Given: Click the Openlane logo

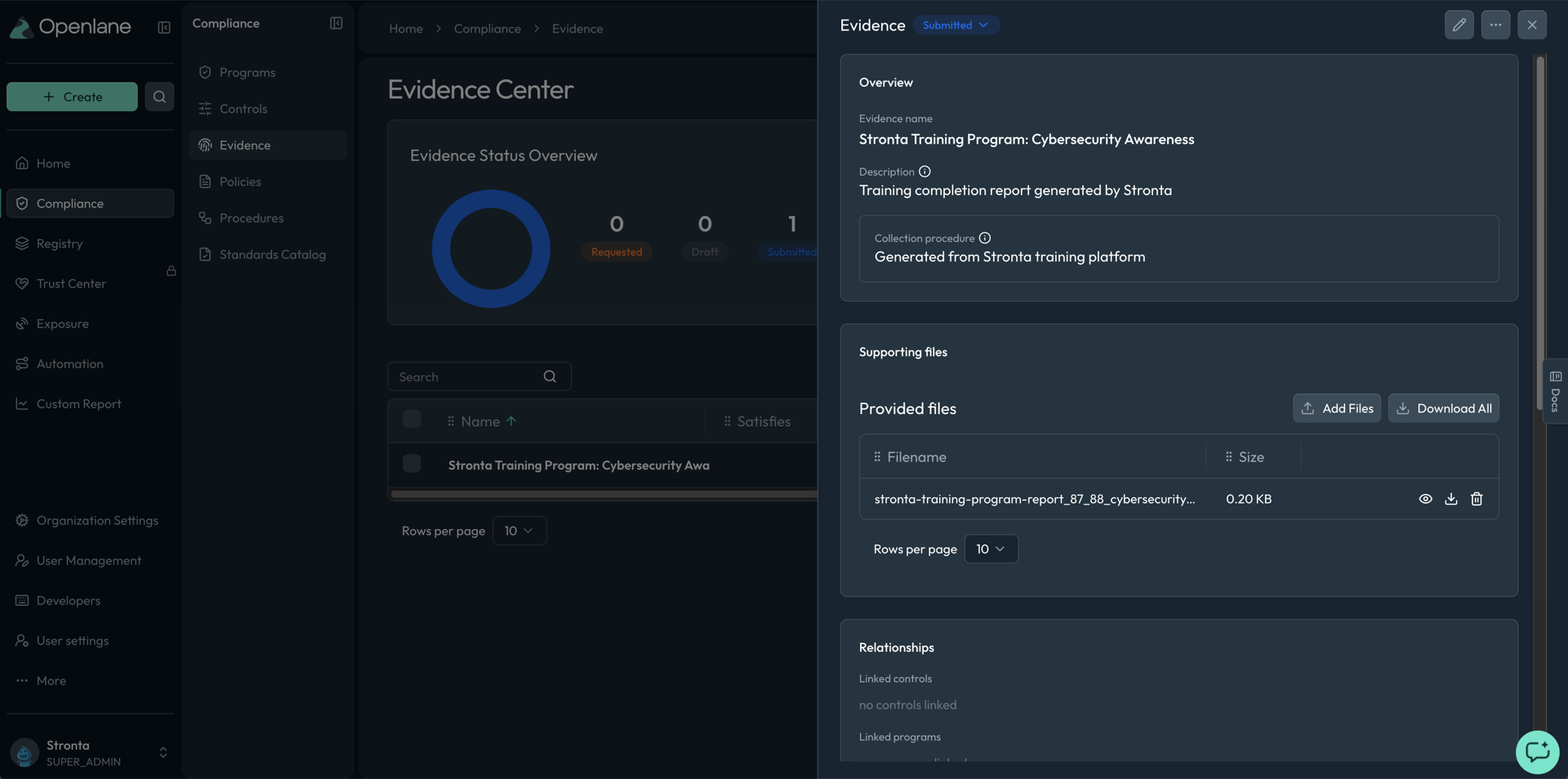Looking at the screenshot, I should point(70,27).
